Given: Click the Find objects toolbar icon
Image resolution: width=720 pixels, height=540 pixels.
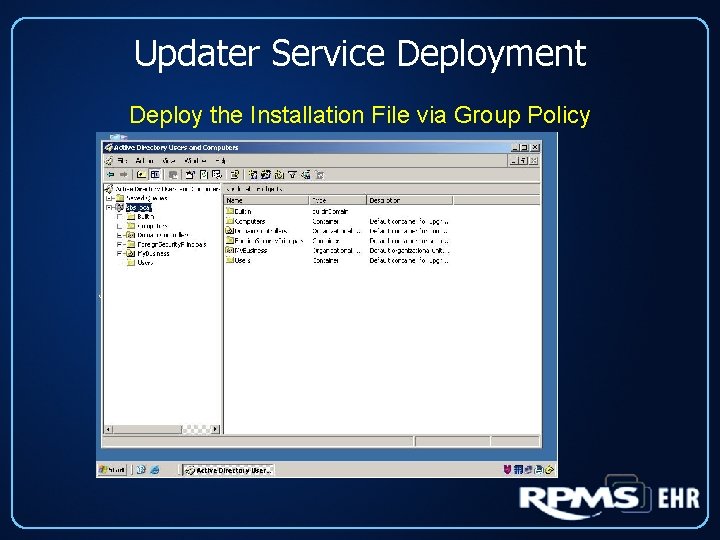Looking at the screenshot, I should pyautogui.click(x=305, y=175).
